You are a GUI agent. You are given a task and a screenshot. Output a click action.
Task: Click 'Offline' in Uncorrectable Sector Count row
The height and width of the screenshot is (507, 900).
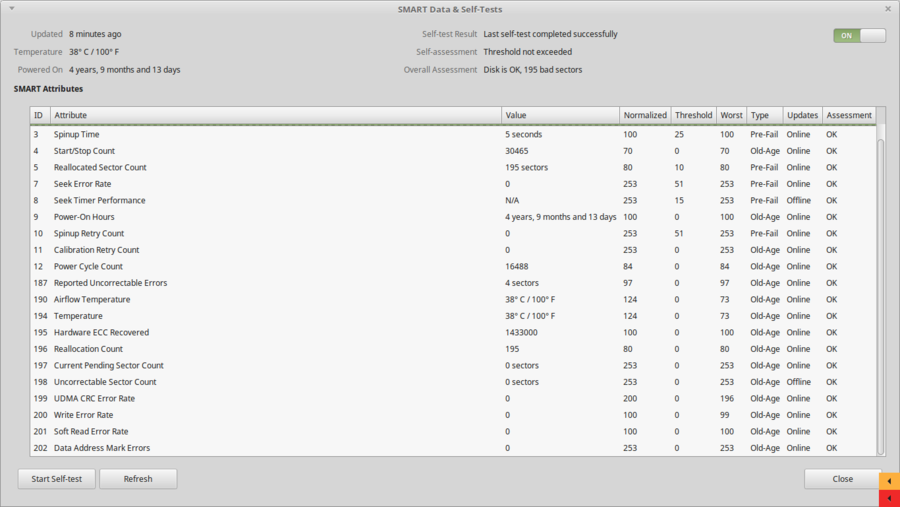798,382
